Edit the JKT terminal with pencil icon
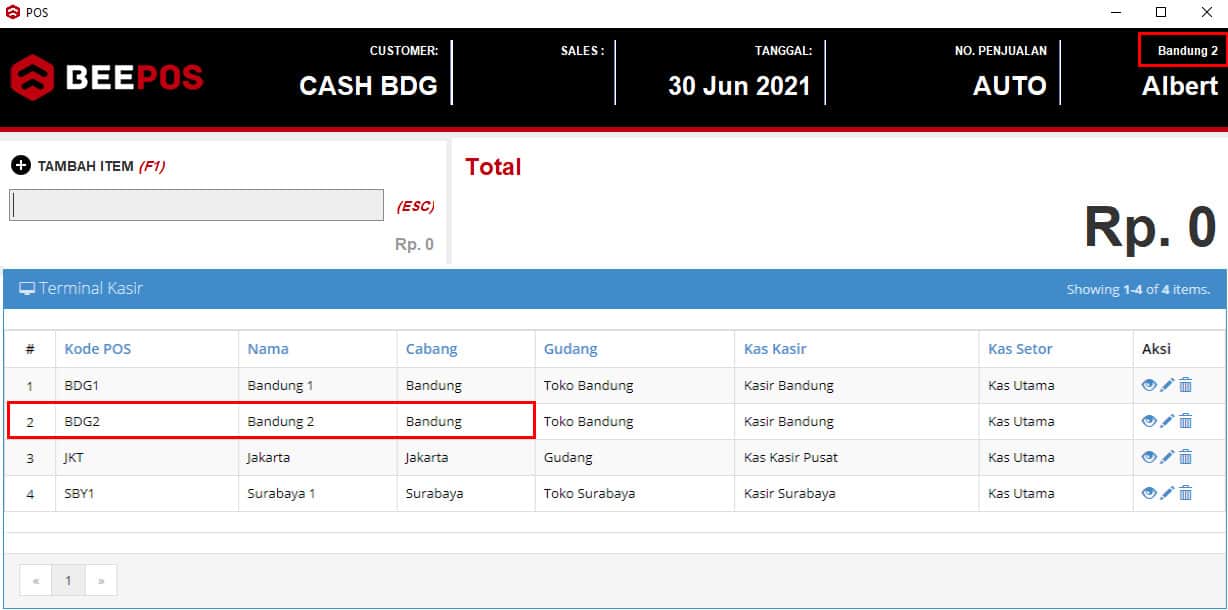 pos(1167,457)
